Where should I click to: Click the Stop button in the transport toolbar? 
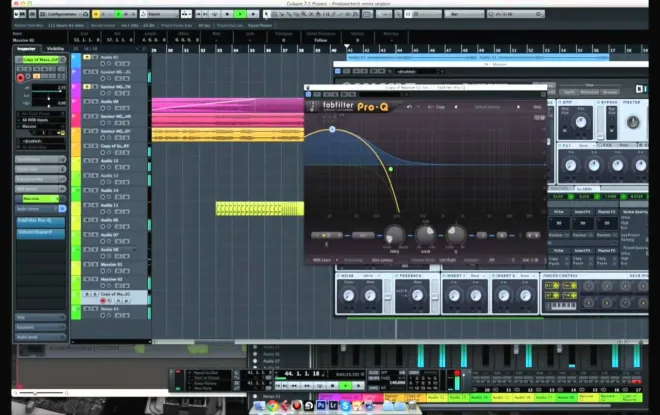click(228, 15)
